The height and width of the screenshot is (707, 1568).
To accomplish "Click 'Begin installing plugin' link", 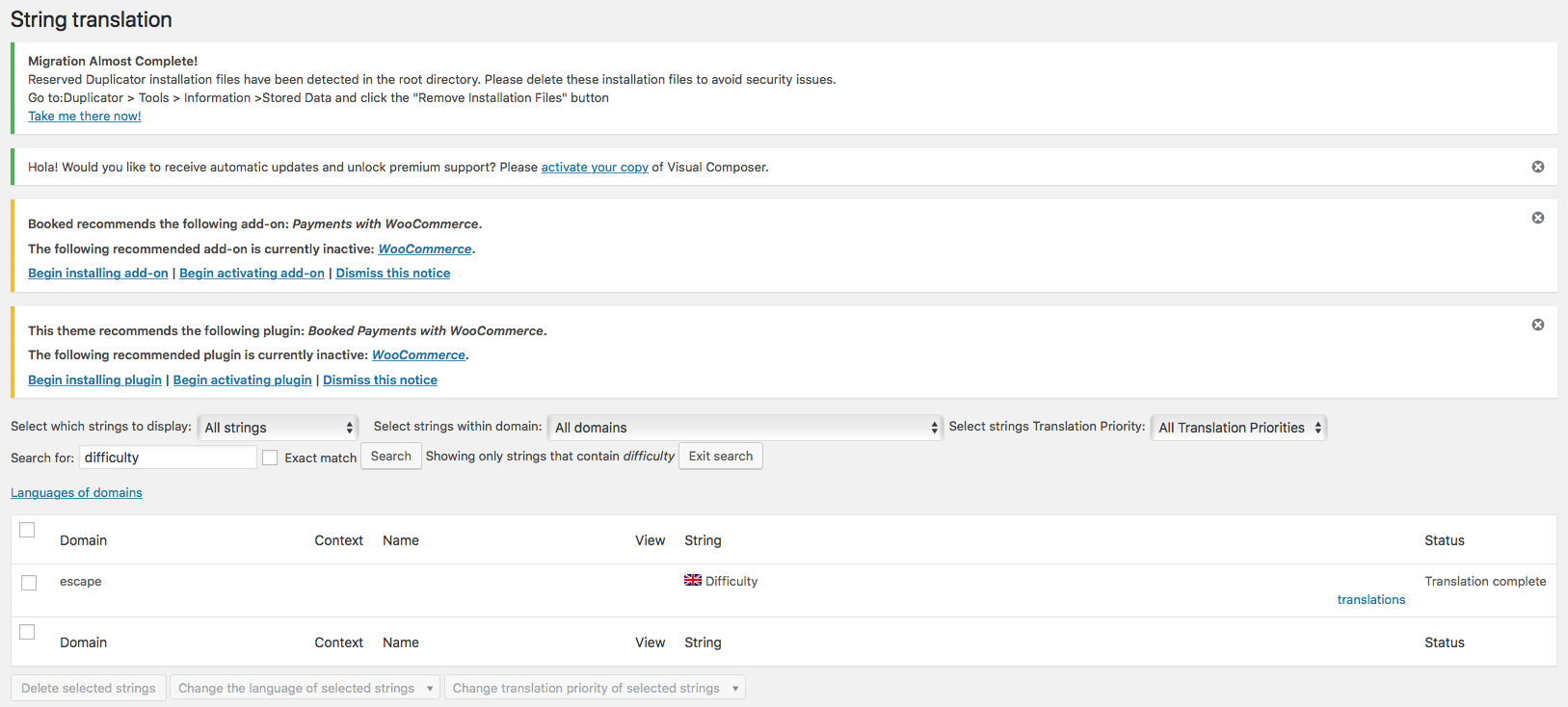I will 94,380.
